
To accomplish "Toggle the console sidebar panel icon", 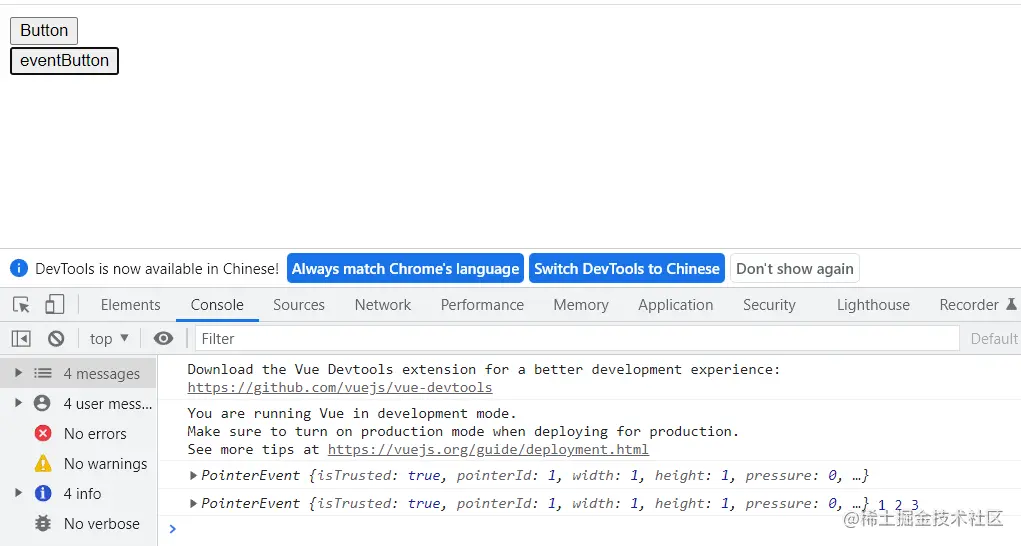I will pos(21,338).
